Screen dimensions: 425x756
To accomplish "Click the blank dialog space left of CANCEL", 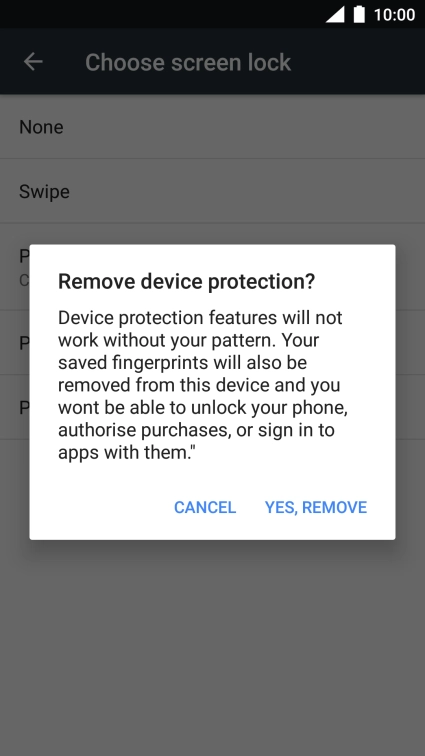I will (x=96, y=507).
